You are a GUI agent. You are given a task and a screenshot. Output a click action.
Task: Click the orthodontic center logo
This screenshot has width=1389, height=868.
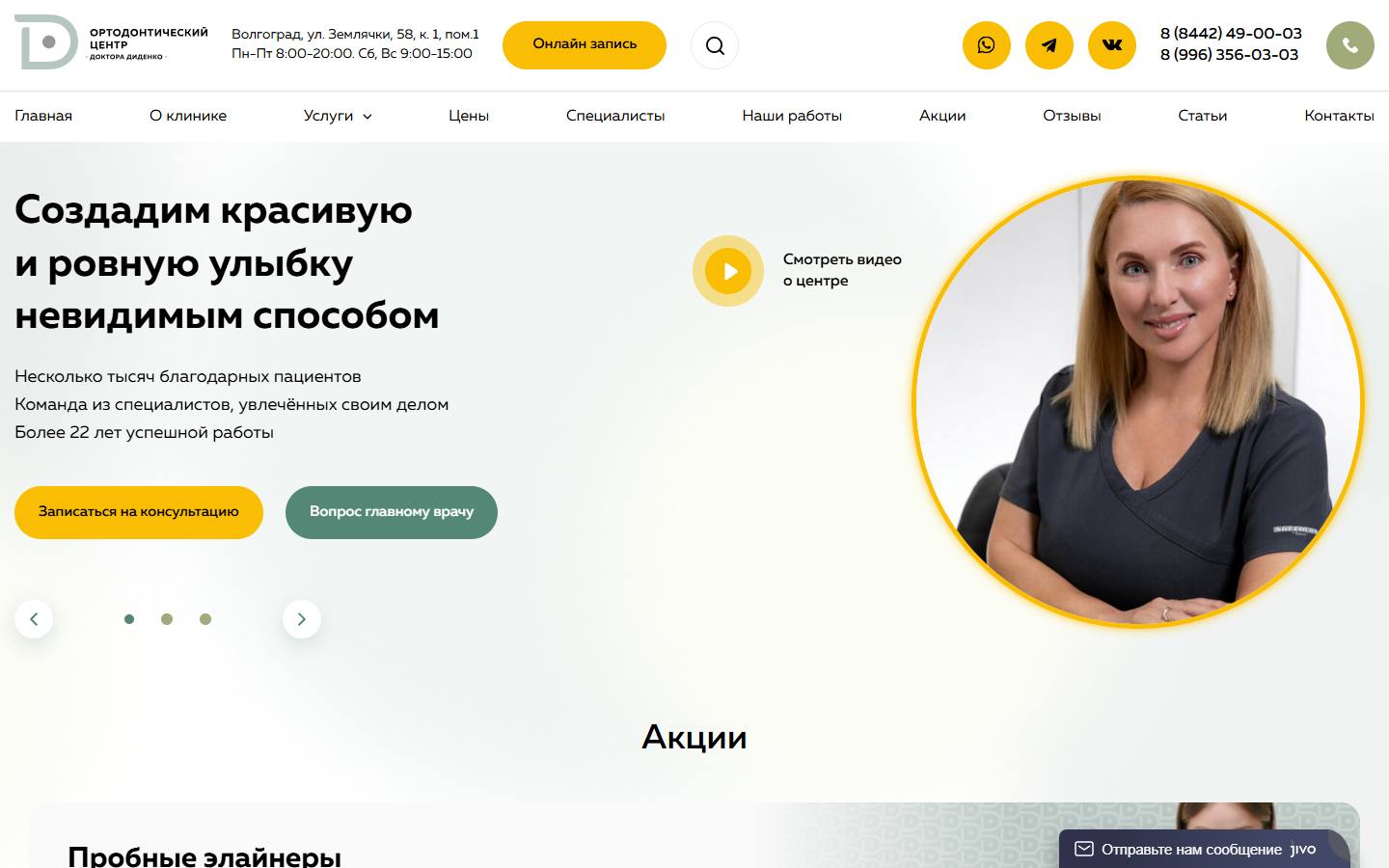tap(111, 43)
